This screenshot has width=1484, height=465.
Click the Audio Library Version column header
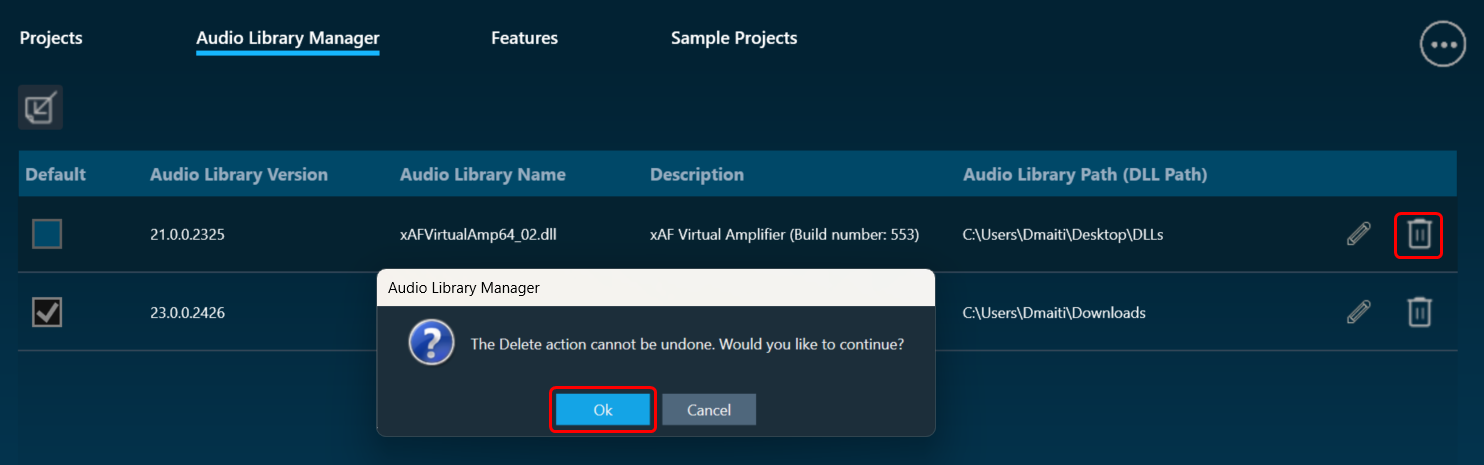click(239, 174)
